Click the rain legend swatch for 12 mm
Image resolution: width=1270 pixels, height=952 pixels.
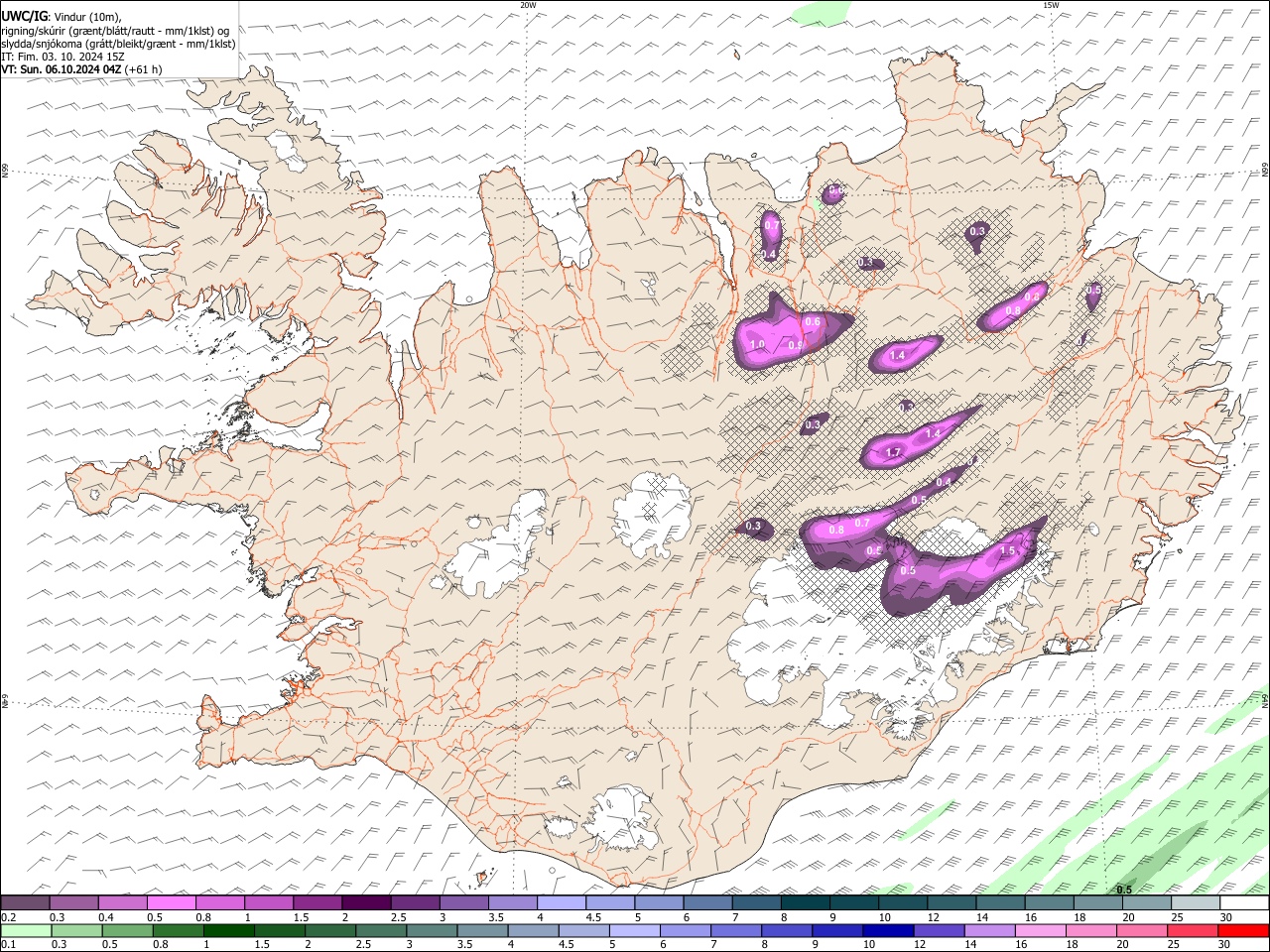[939, 930]
